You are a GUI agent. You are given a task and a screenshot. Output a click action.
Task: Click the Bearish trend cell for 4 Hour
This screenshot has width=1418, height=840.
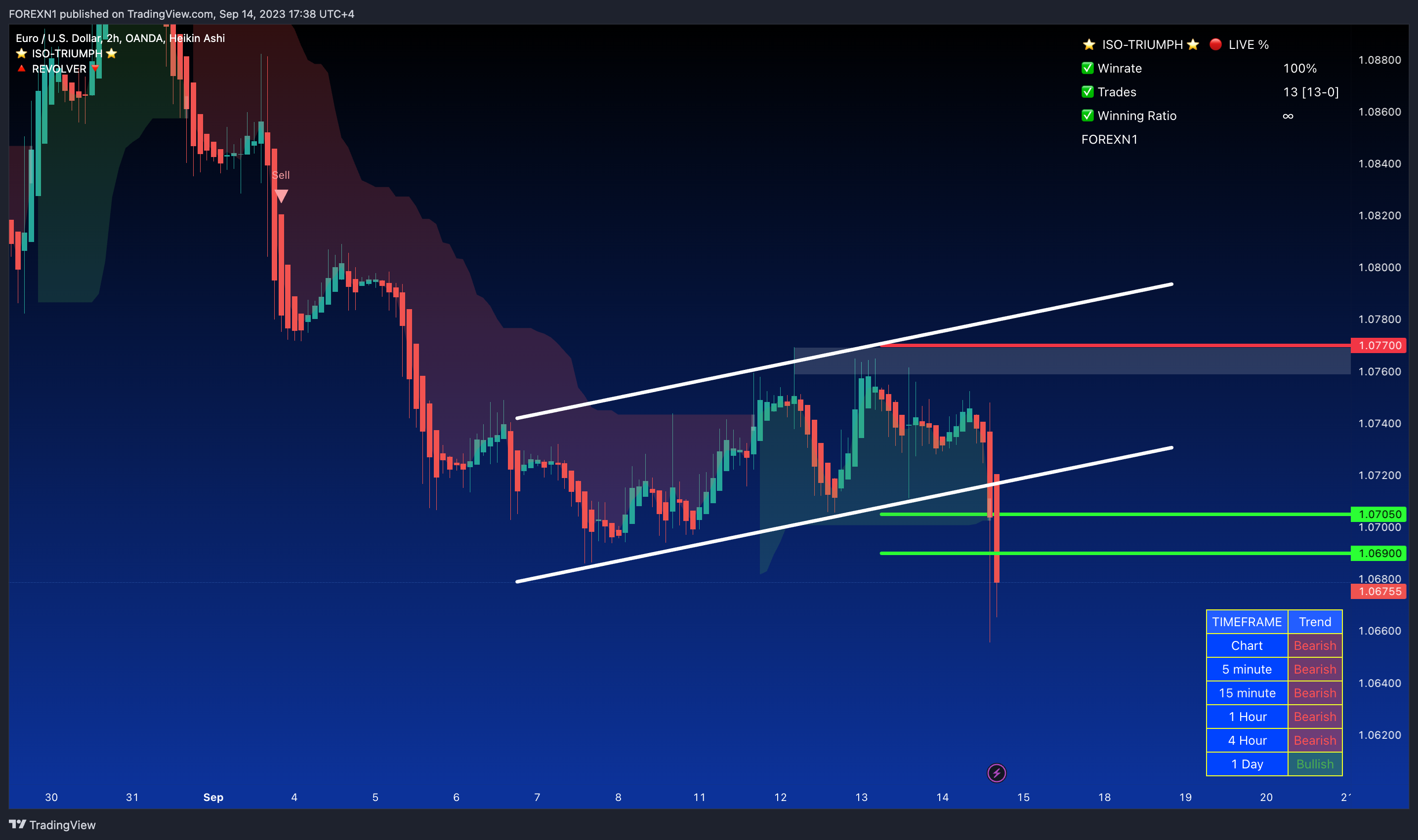pos(1315,740)
